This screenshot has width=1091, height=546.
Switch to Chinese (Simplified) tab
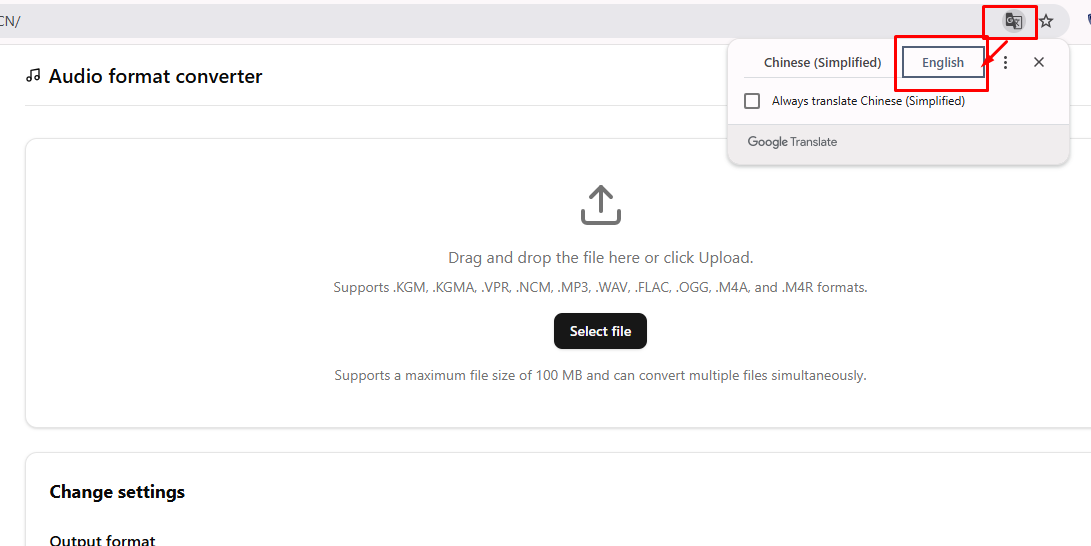pos(822,63)
